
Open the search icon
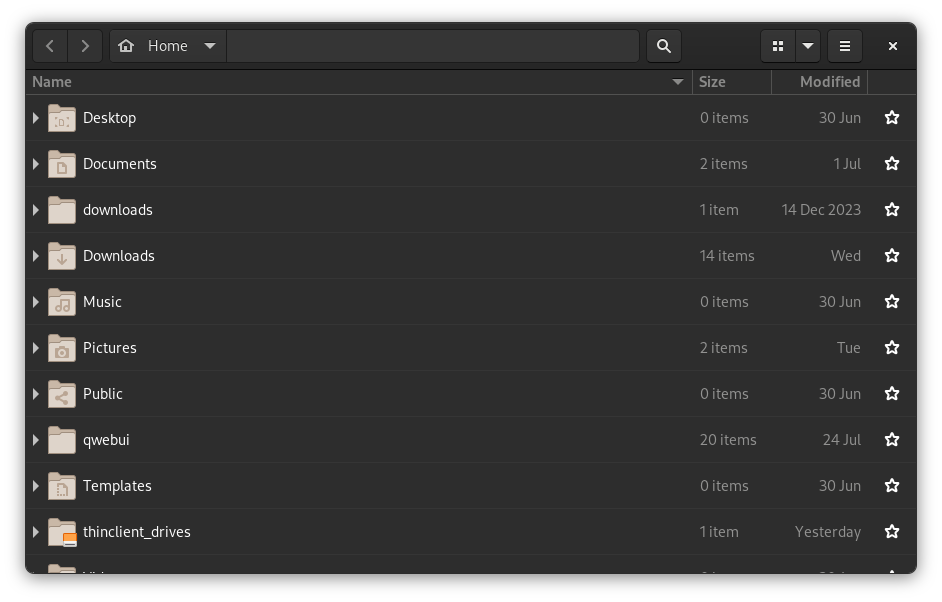pos(663,46)
